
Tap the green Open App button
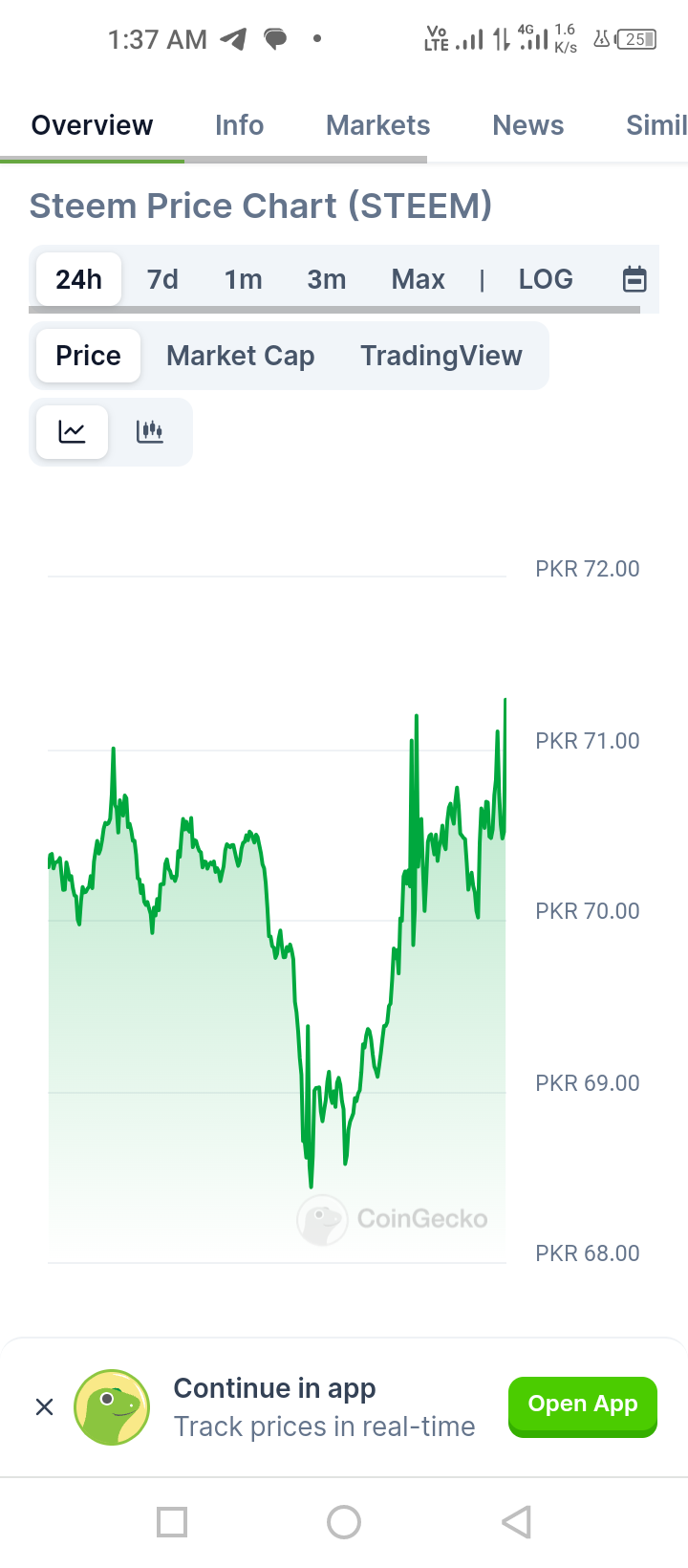[583, 1405]
